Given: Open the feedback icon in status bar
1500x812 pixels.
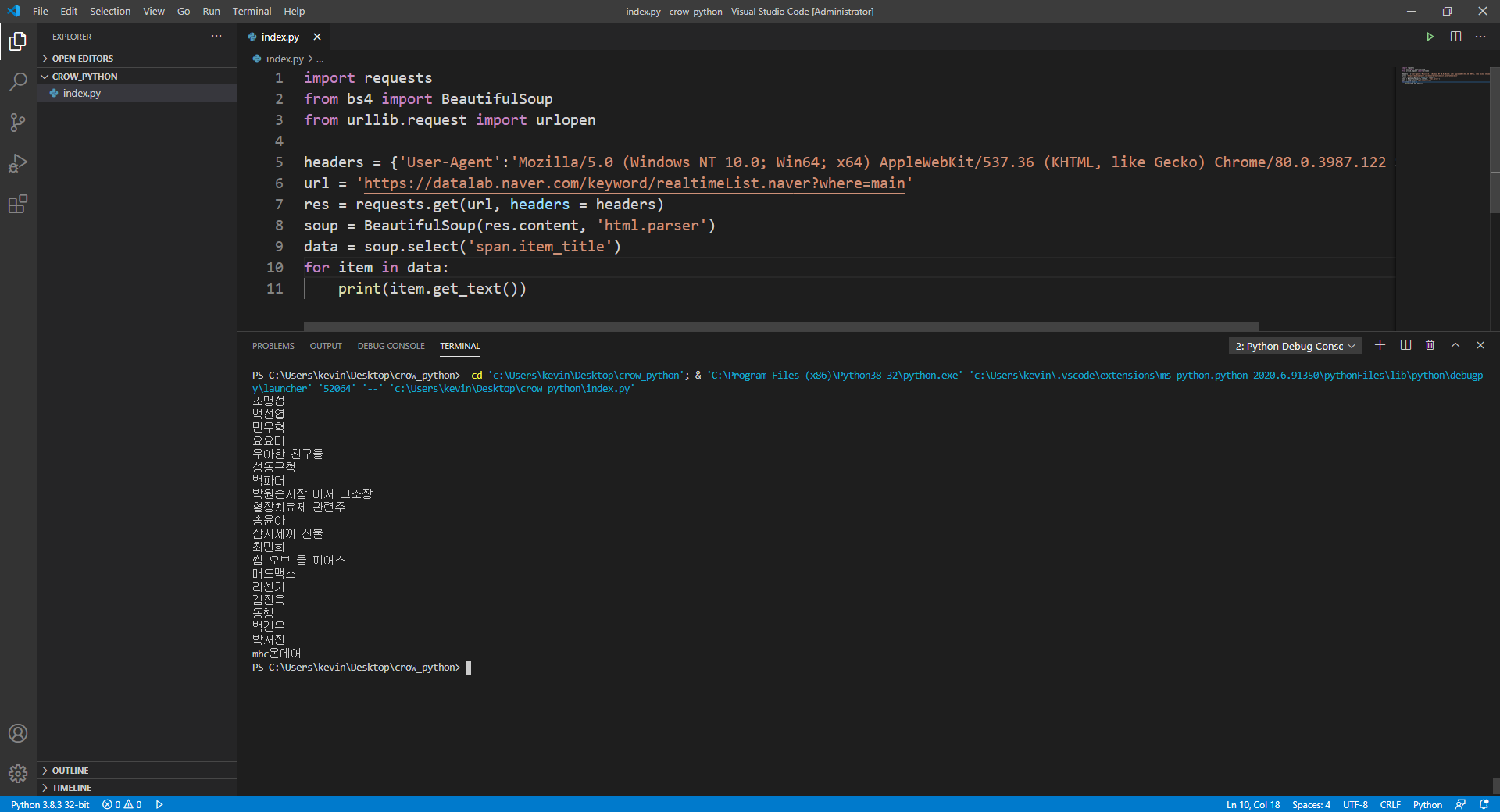Looking at the screenshot, I should click(x=1460, y=804).
